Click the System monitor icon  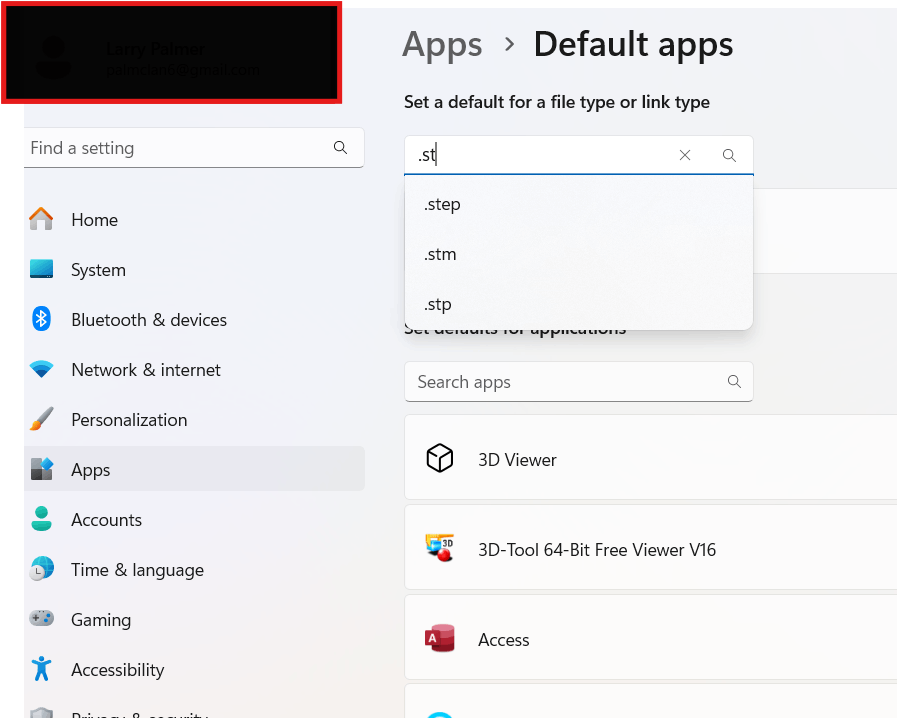click(x=41, y=269)
